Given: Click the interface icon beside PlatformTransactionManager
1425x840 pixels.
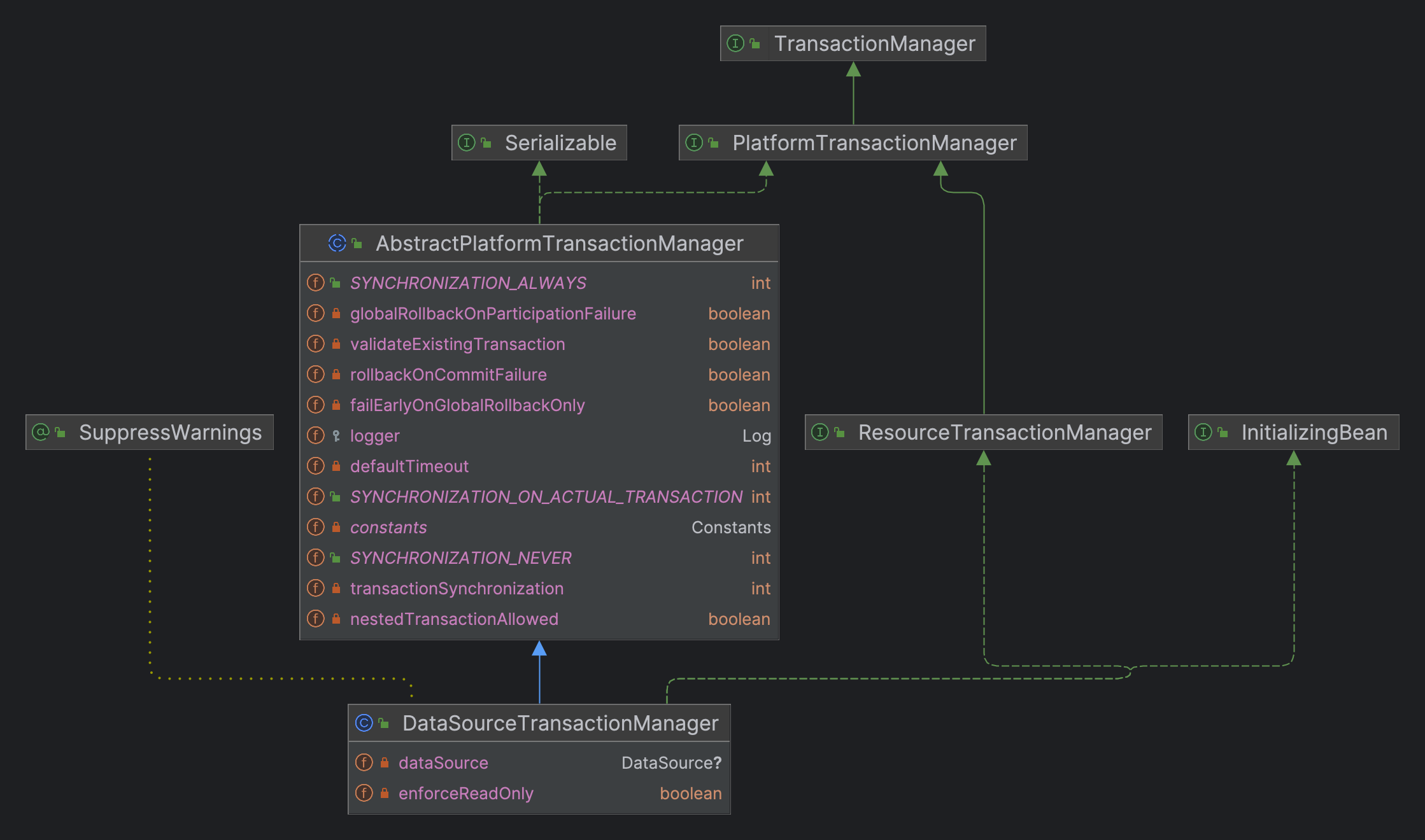Looking at the screenshot, I should click(x=694, y=143).
